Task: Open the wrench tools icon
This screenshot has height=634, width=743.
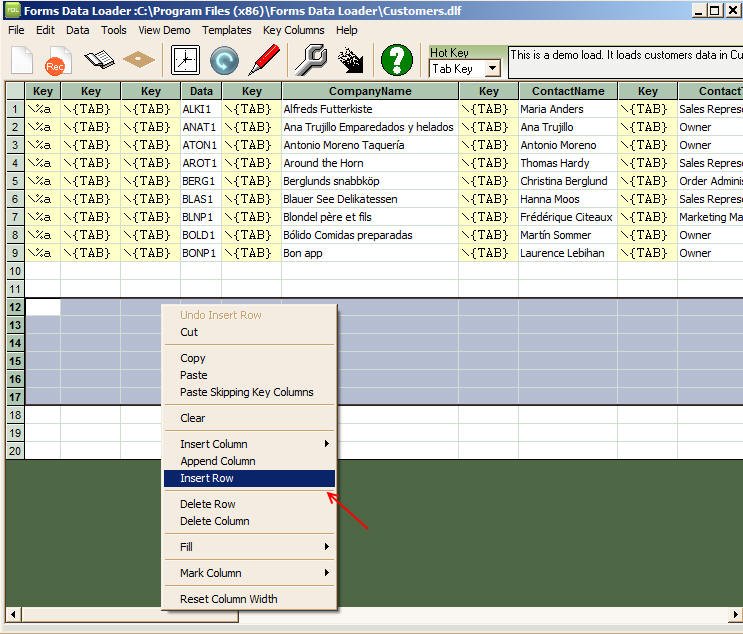Action: [x=311, y=60]
